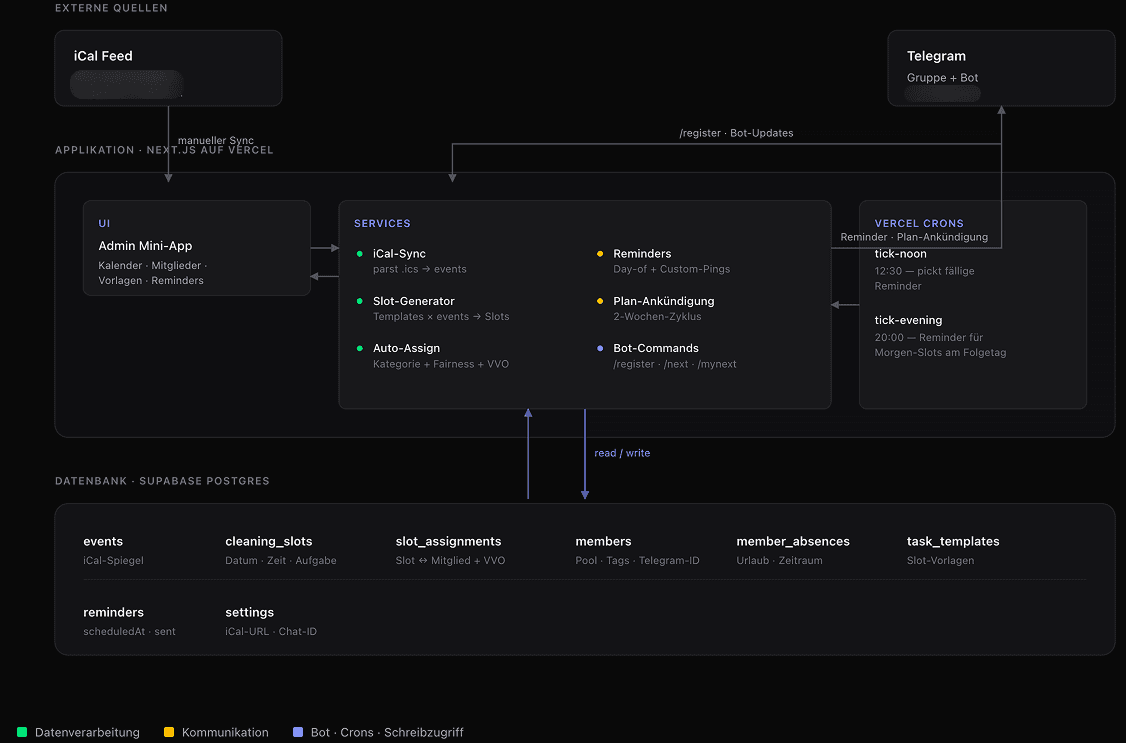This screenshot has width=1126, height=743.
Task: Click the Bot-Commands service name
Action: 656,348
